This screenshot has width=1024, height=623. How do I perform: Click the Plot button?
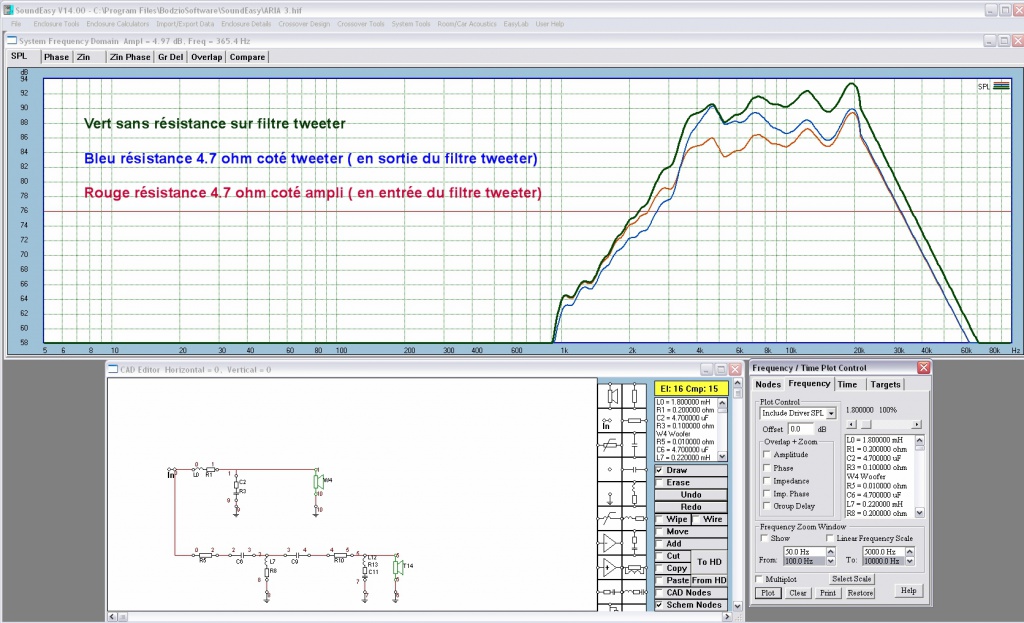click(768, 593)
